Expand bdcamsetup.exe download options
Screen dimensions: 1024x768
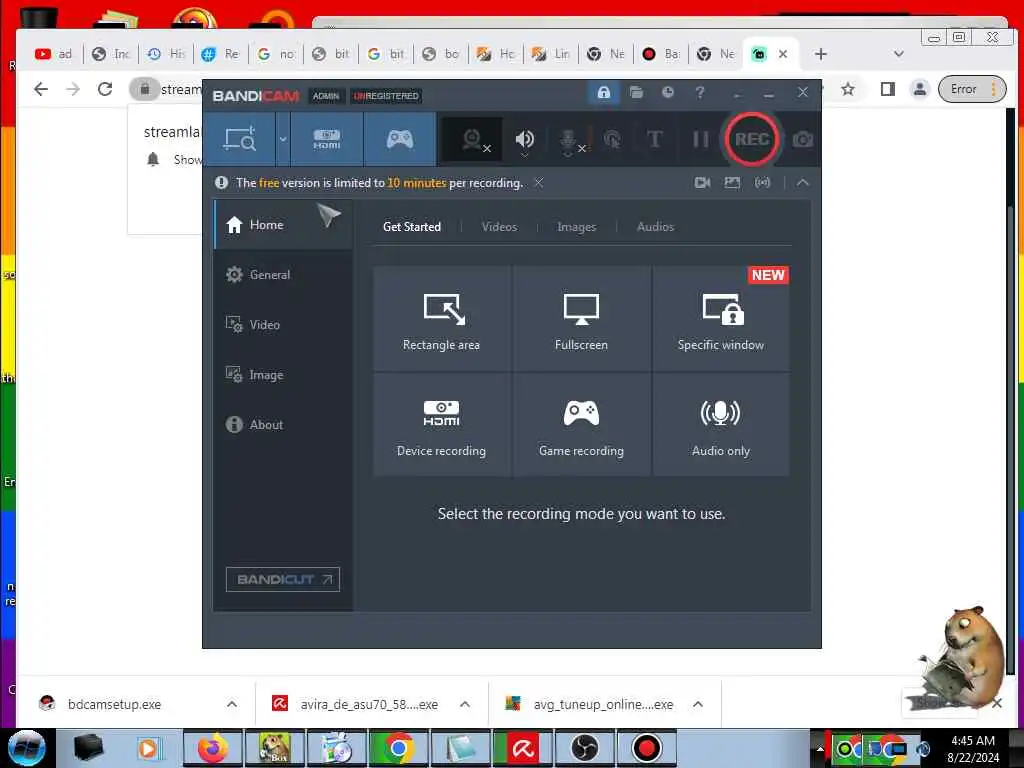tap(232, 704)
